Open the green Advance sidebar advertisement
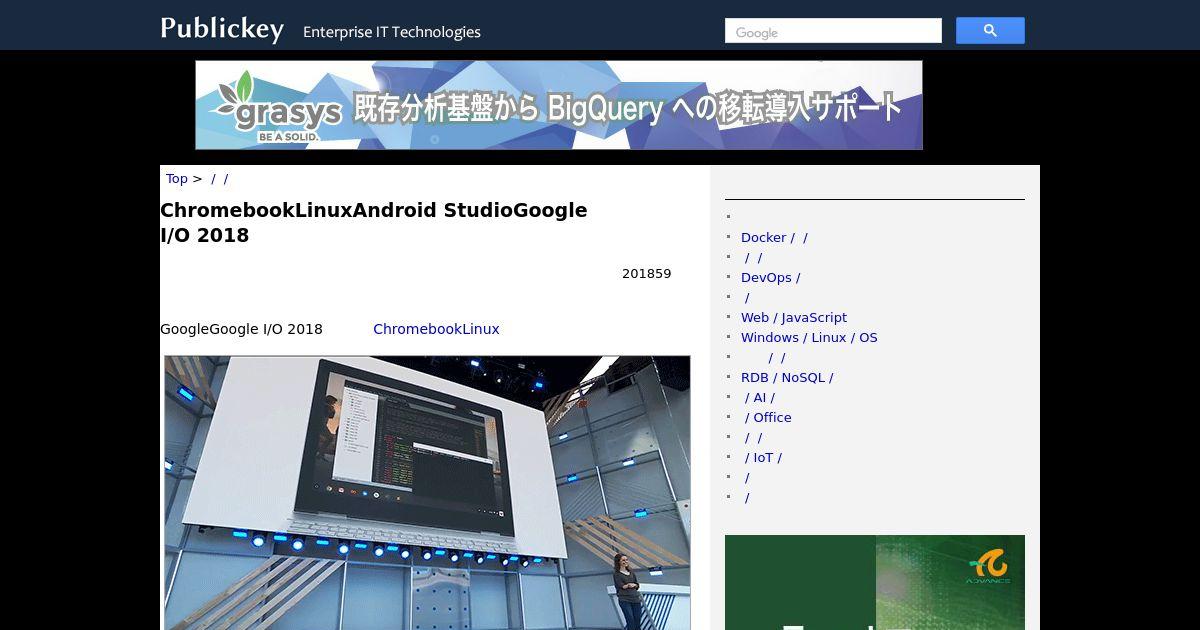The image size is (1200, 630). coord(875,582)
